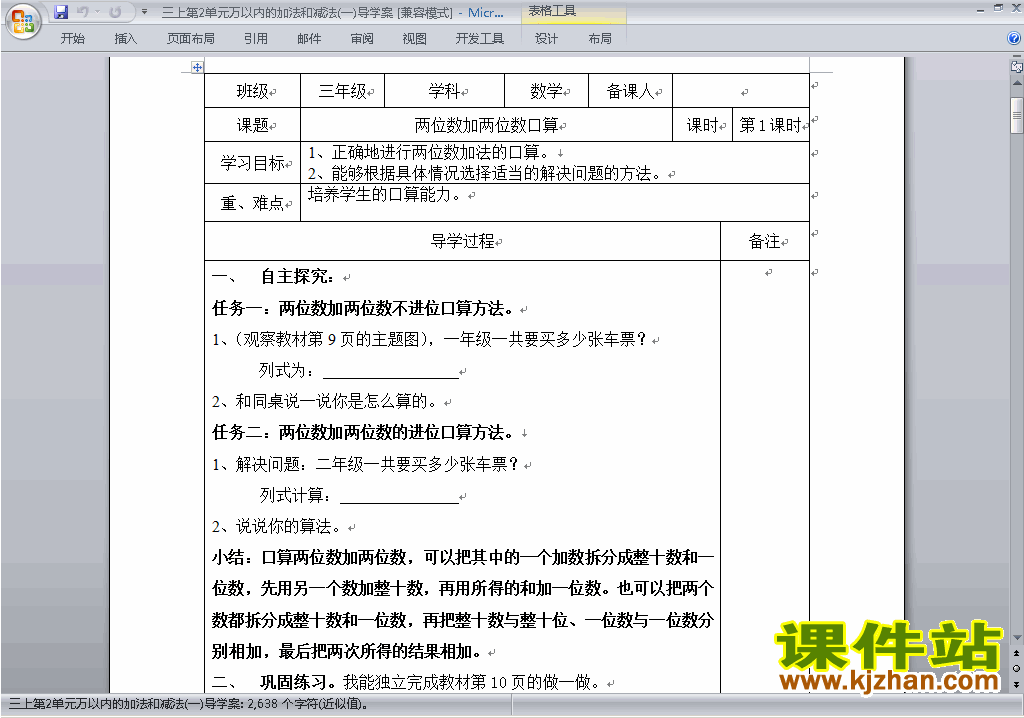Open table tools 设计 tab
The height and width of the screenshot is (718, 1024).
click(x=546, y=39)
